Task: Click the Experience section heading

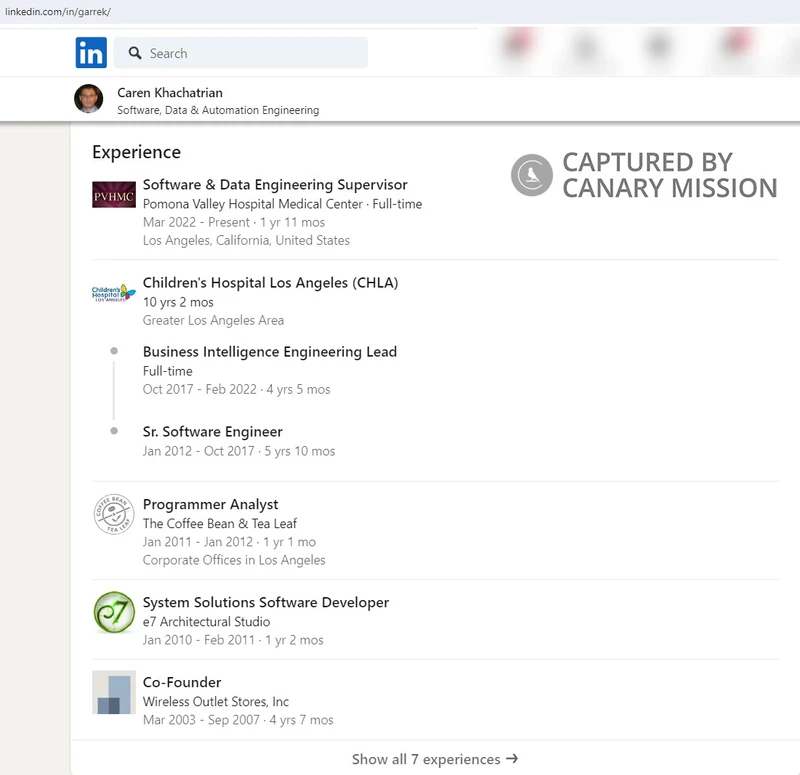Action: [x=136, y=153]
